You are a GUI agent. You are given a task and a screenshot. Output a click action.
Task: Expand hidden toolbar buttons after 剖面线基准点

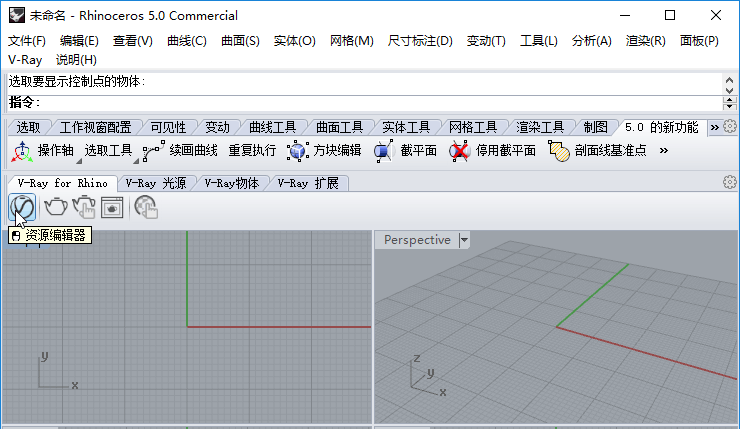click(x=664, y=151)
